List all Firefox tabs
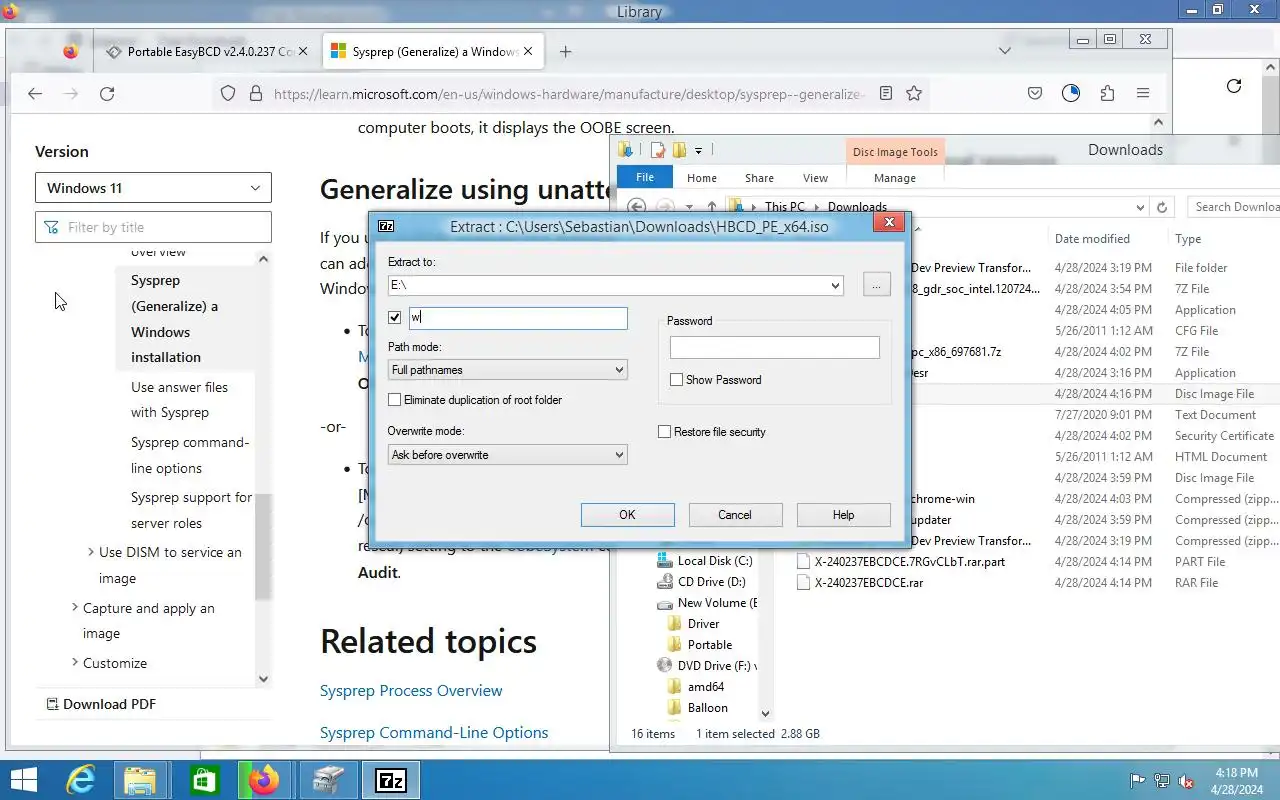Viewport: 1280px width, 800px height. click(x=1005, y=51)
